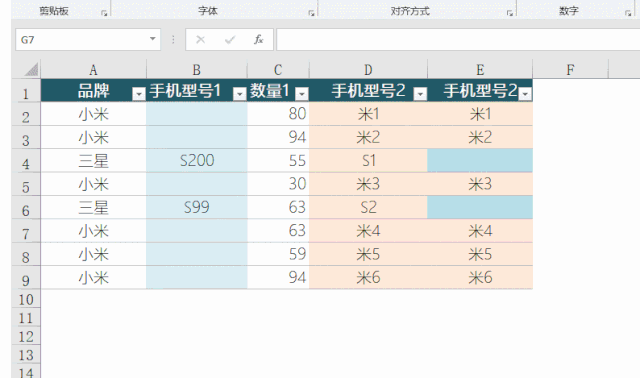The image size is (640, 378).
Task: Open the 手机型号1 column filter dropdown
Action: 240,94
